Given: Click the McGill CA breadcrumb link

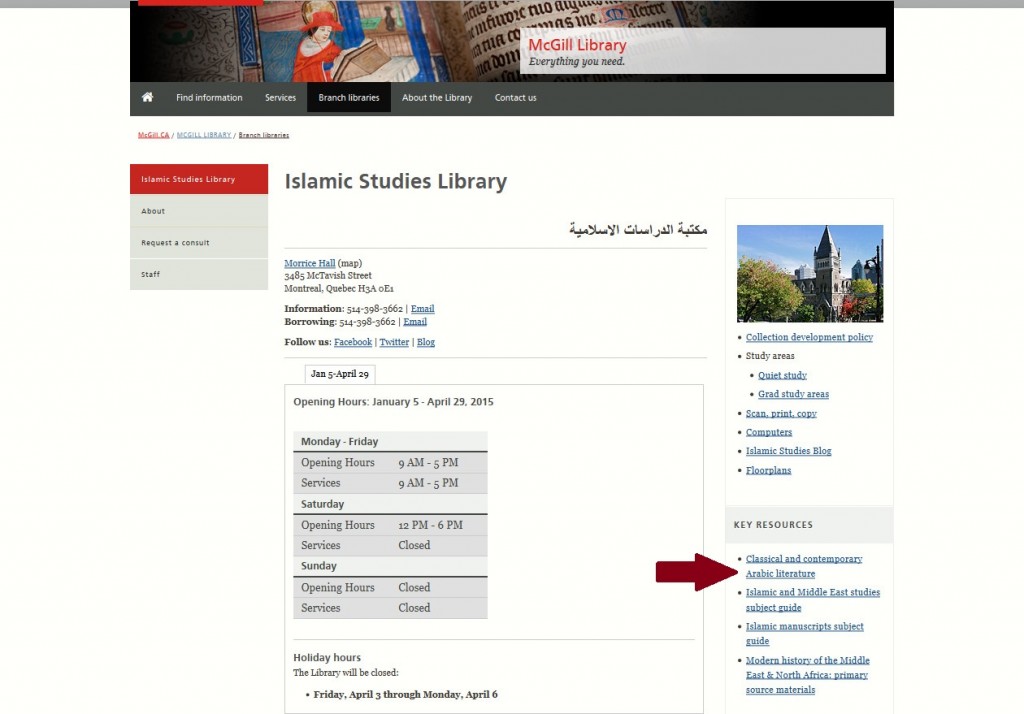Looking at the screenshot, I should [152, 134].
